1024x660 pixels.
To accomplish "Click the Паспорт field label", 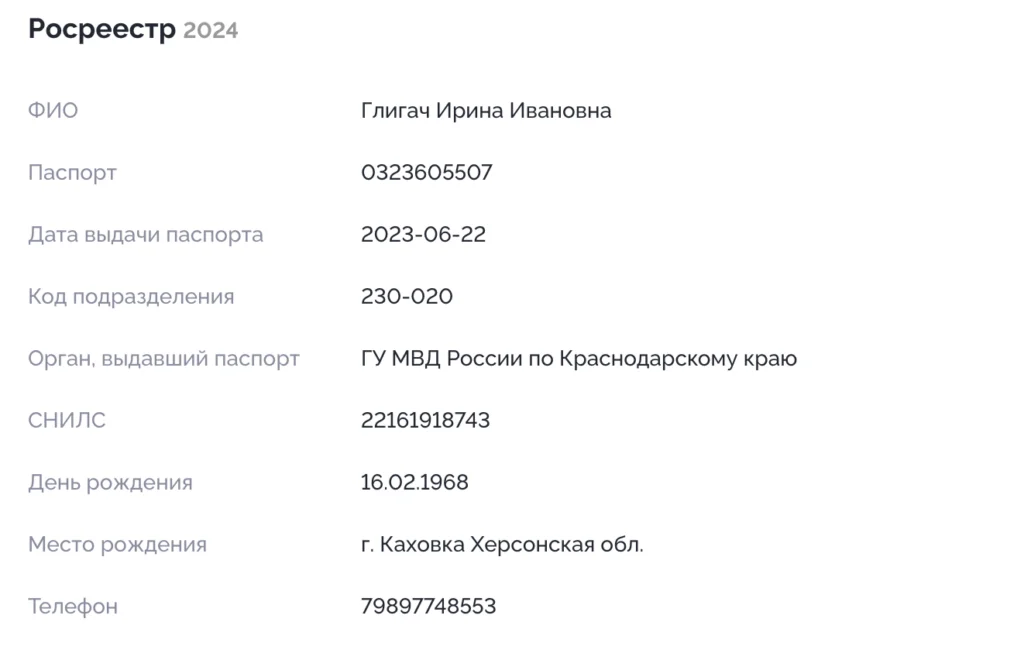I will pyautogui.click(x=72, y=172).
